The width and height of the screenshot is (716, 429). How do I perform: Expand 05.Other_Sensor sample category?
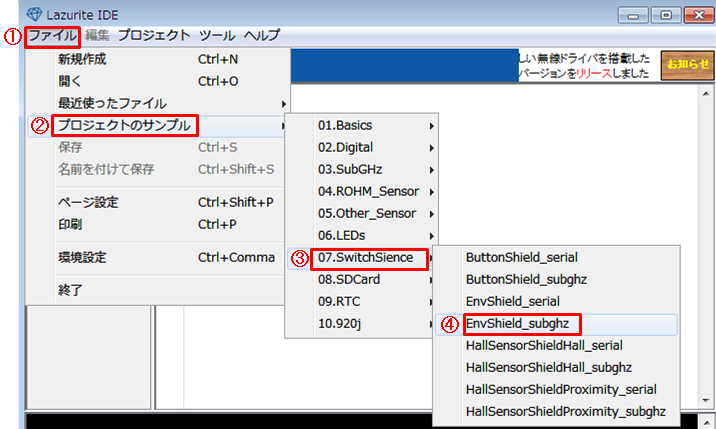(361, 213)
